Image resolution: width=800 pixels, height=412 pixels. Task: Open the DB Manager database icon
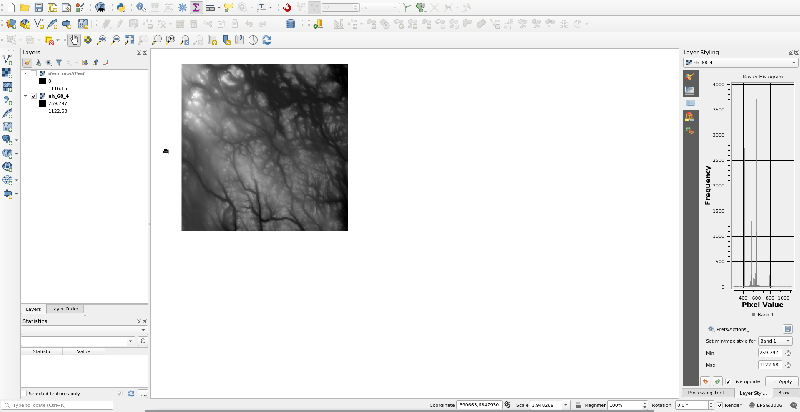290,23
